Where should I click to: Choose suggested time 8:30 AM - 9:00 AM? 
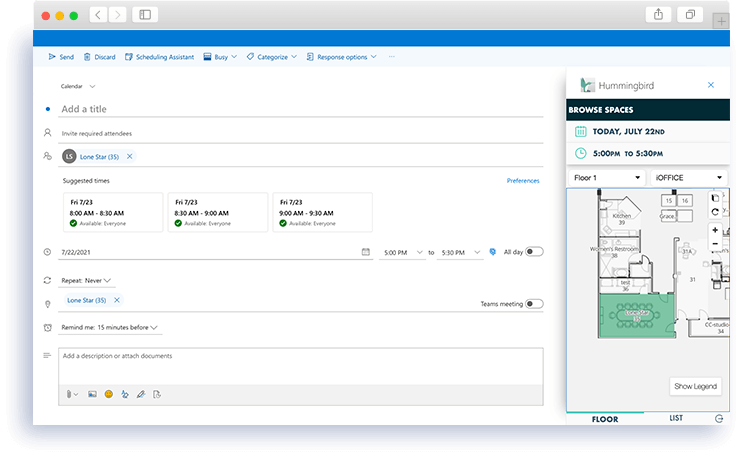coord(217,212)
